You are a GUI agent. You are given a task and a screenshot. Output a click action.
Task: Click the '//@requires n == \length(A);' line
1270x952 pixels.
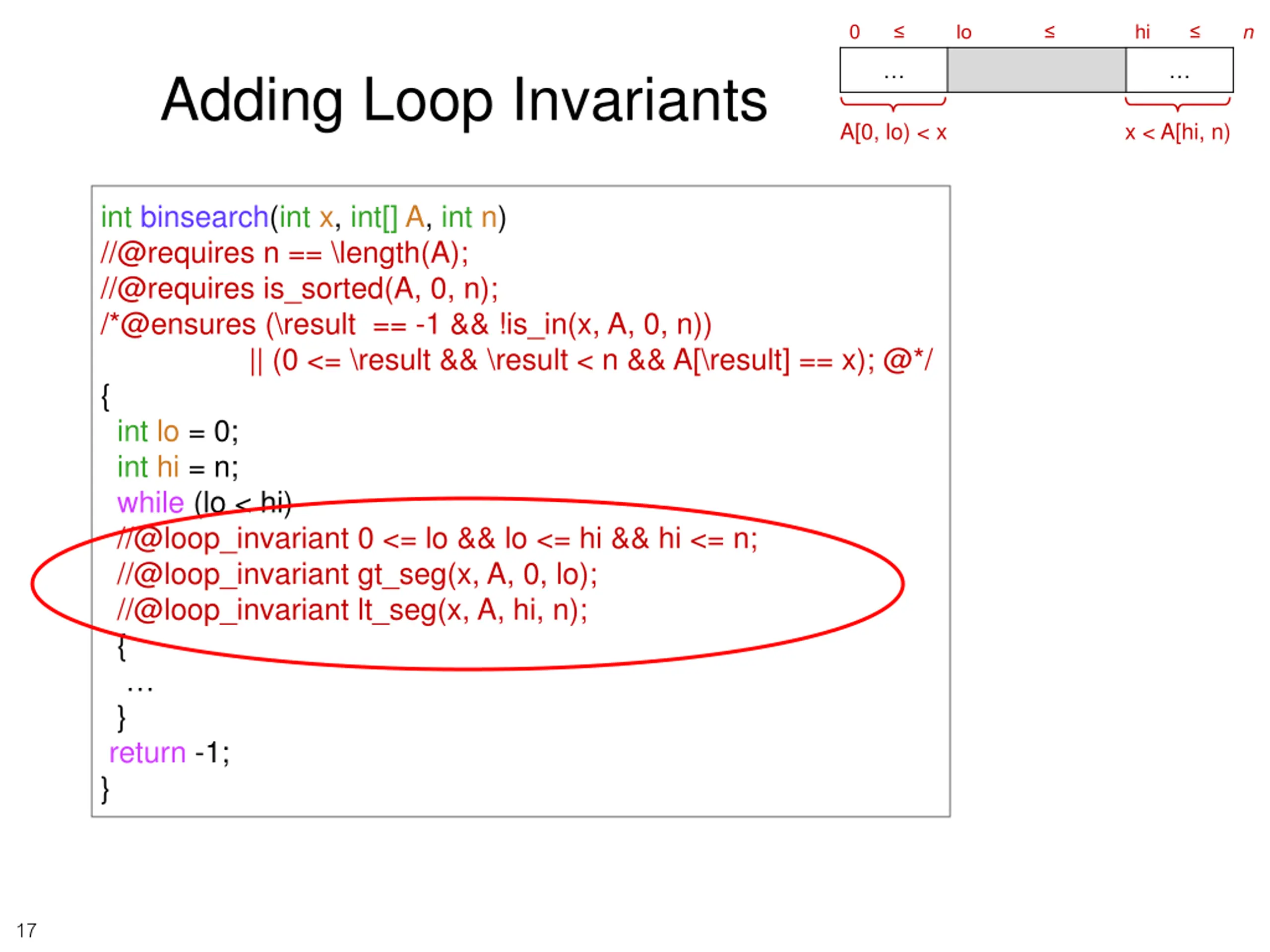point(285,253)
